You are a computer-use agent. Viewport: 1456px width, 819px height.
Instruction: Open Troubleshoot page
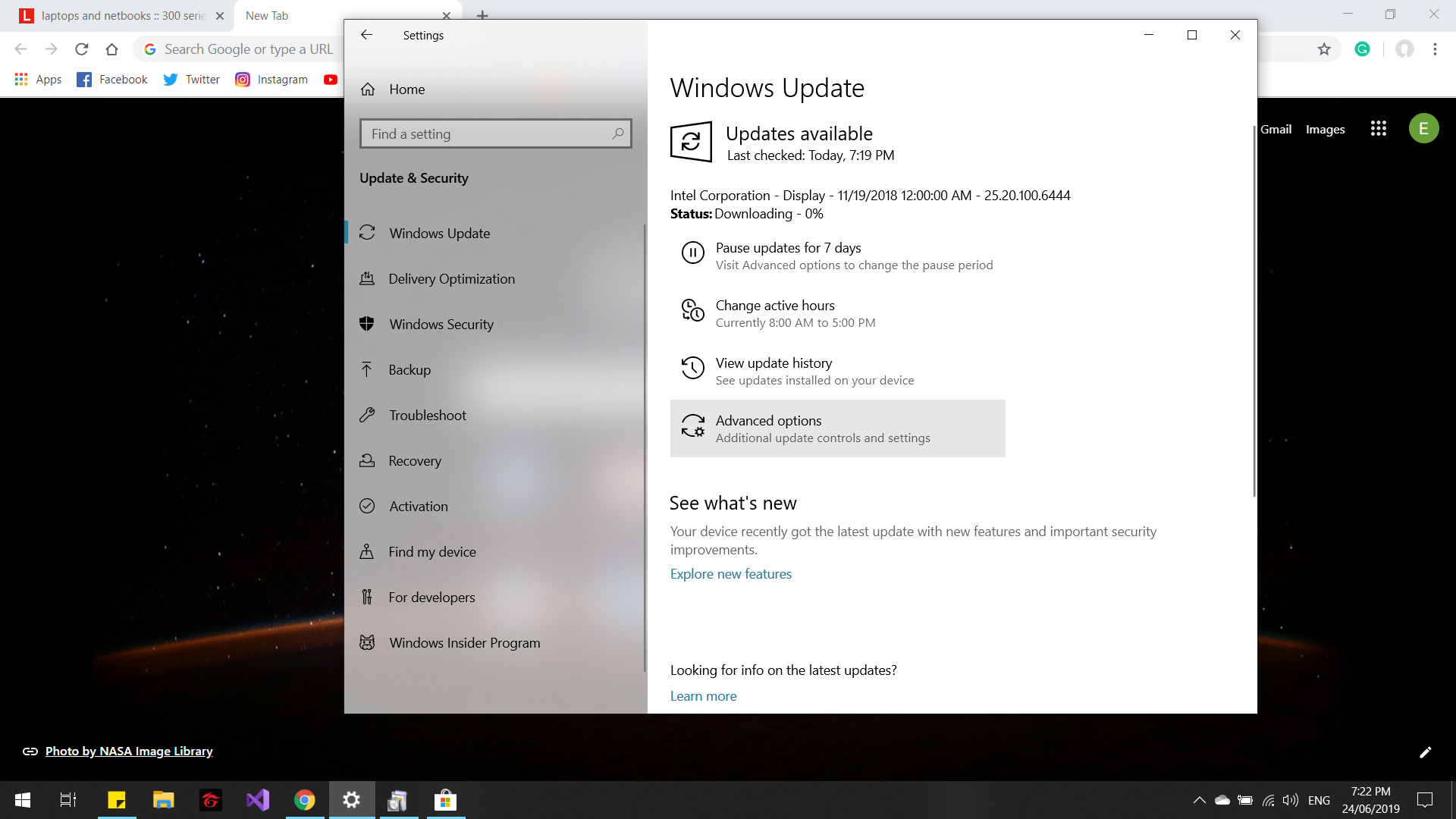pyautogui.click(x=428, y=416)
